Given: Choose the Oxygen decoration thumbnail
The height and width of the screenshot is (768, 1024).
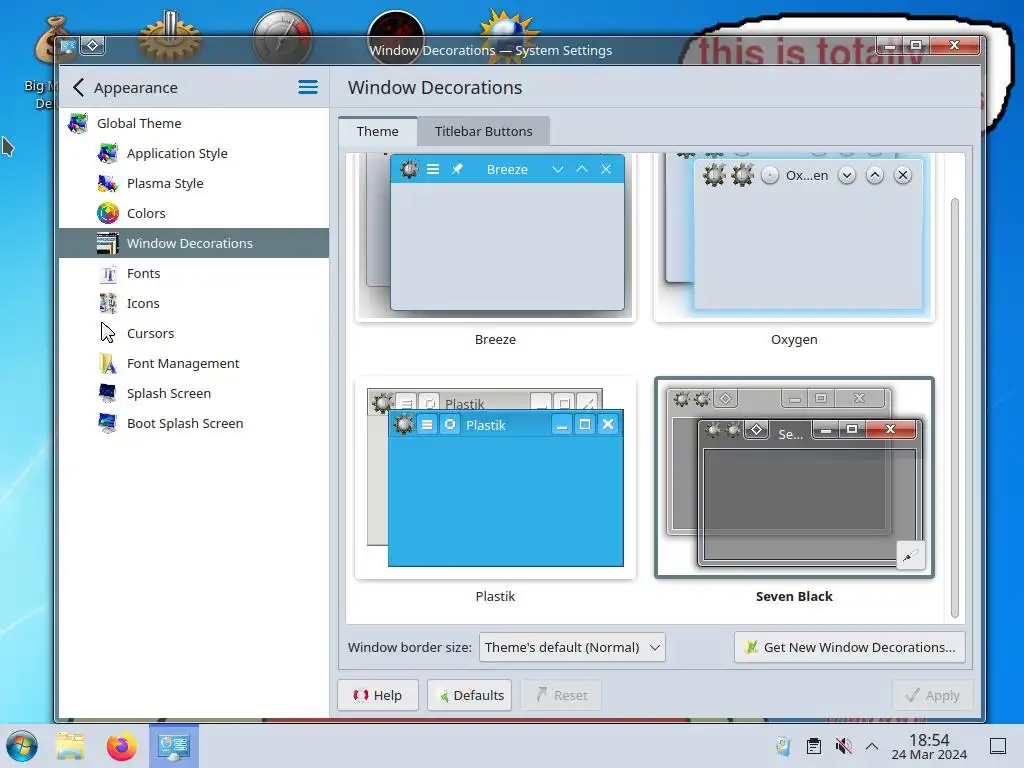Looking at the screenshot, I should (x=794, y=237).
